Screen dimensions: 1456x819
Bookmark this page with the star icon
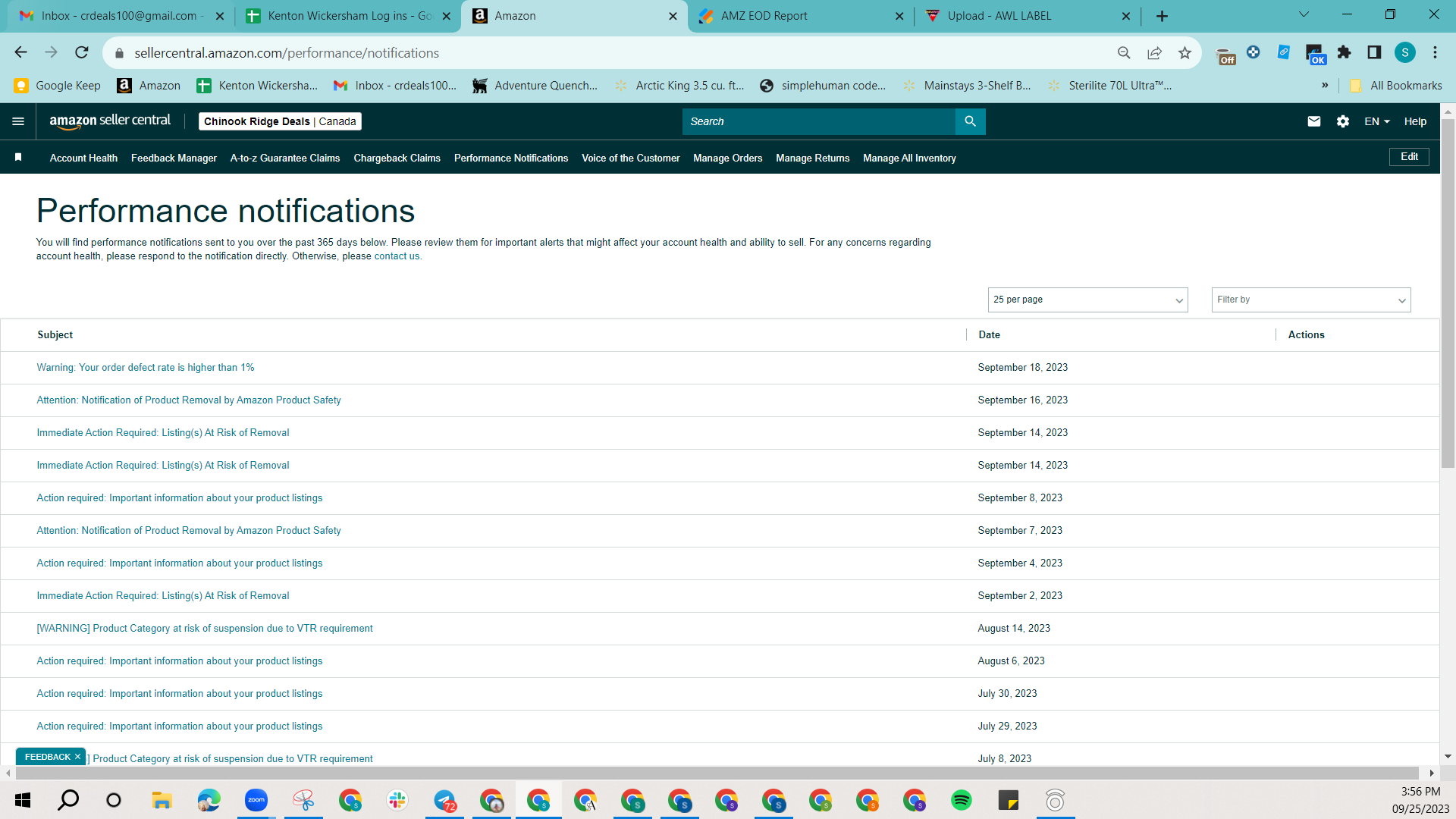[1185, 52]
